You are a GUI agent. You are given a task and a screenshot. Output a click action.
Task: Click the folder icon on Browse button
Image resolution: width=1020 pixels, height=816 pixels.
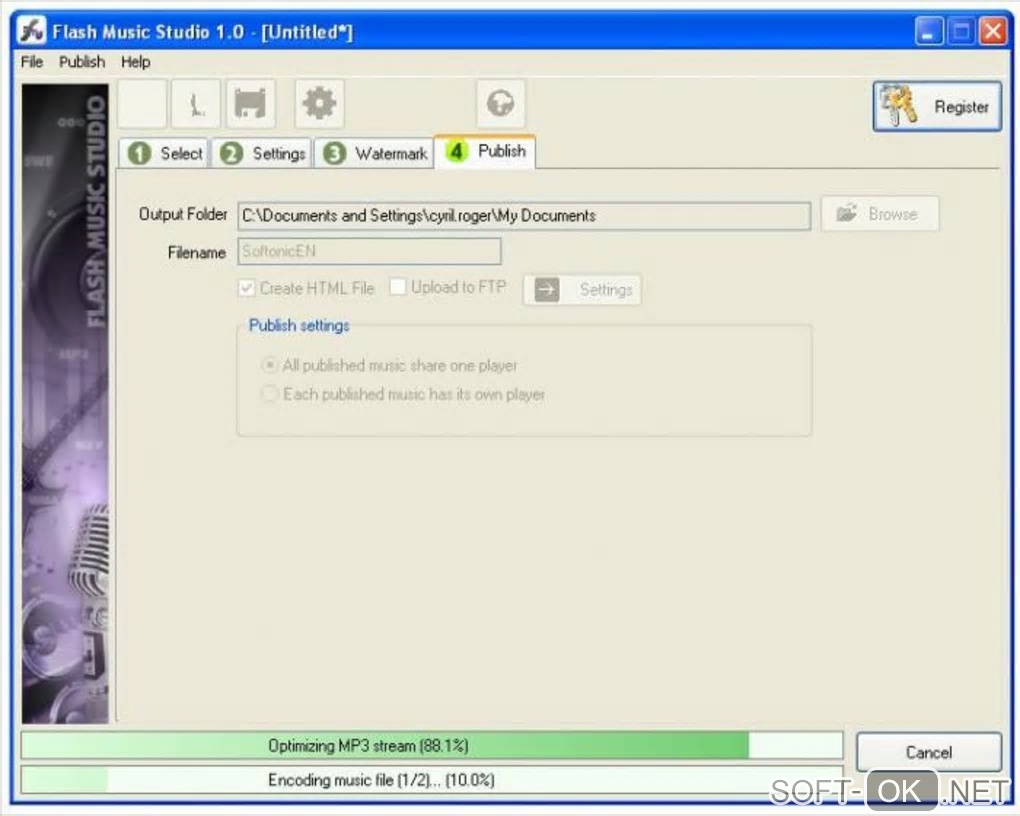(x=846, y=213)
